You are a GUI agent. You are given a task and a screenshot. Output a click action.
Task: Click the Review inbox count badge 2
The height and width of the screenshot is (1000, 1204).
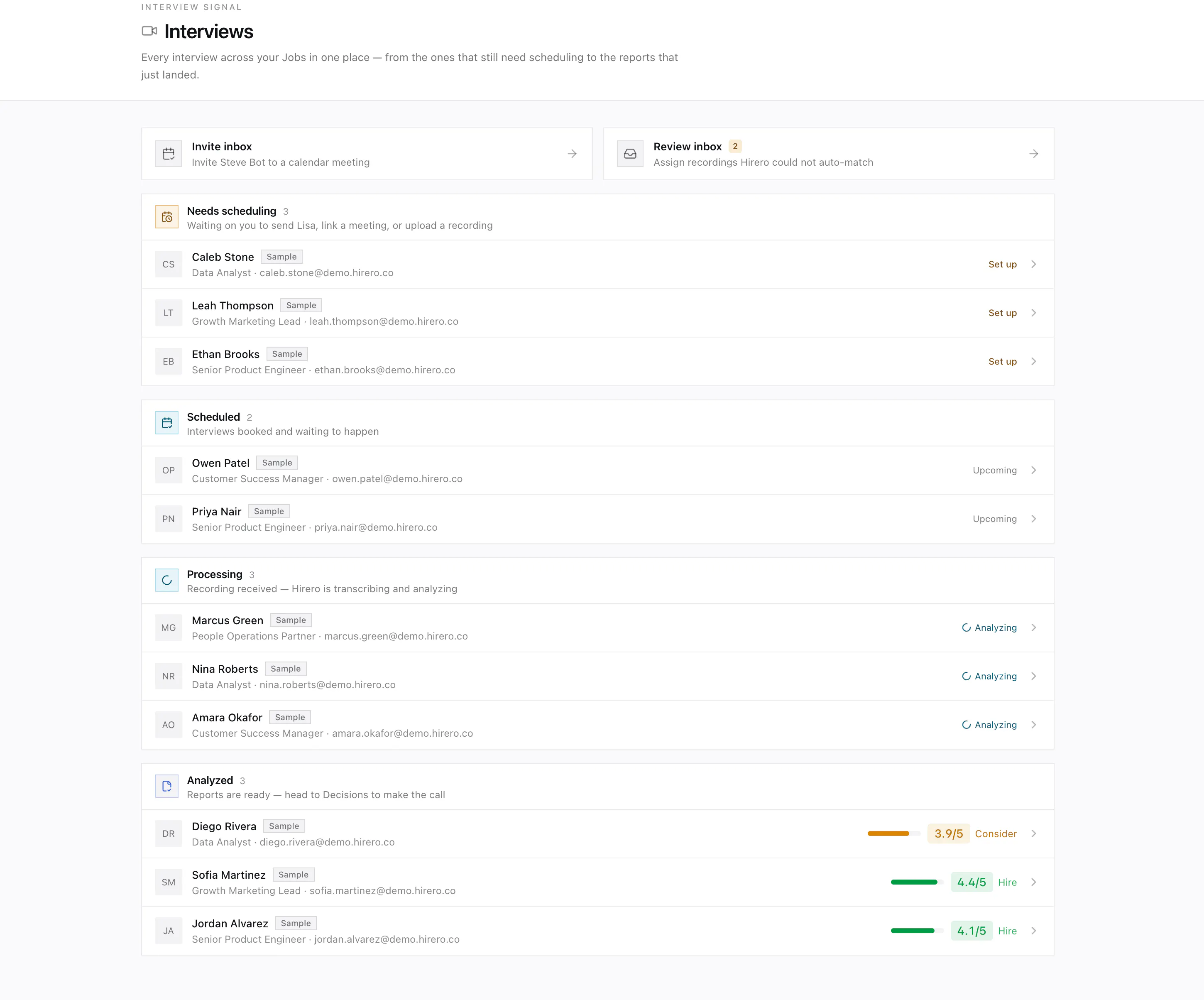(x=735, y=146)
